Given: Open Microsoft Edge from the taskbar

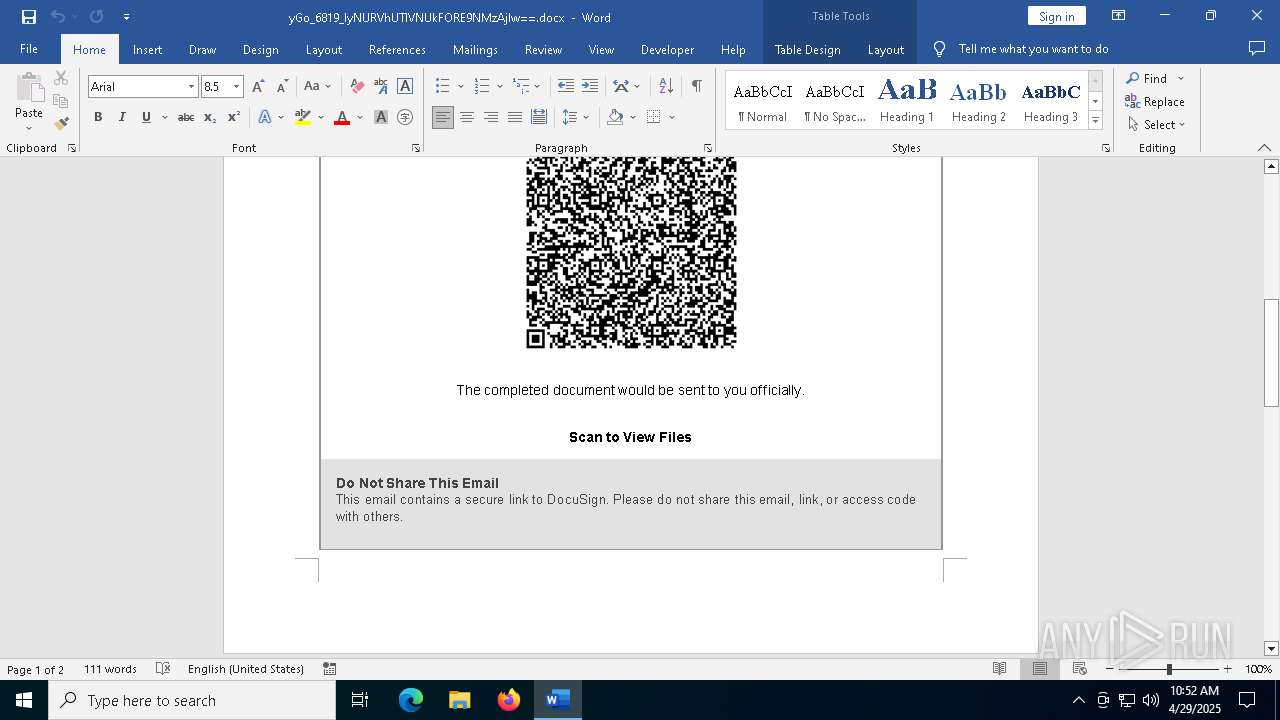Looking at the screenshot, I should pyautogui.click(x=411, y=700).
